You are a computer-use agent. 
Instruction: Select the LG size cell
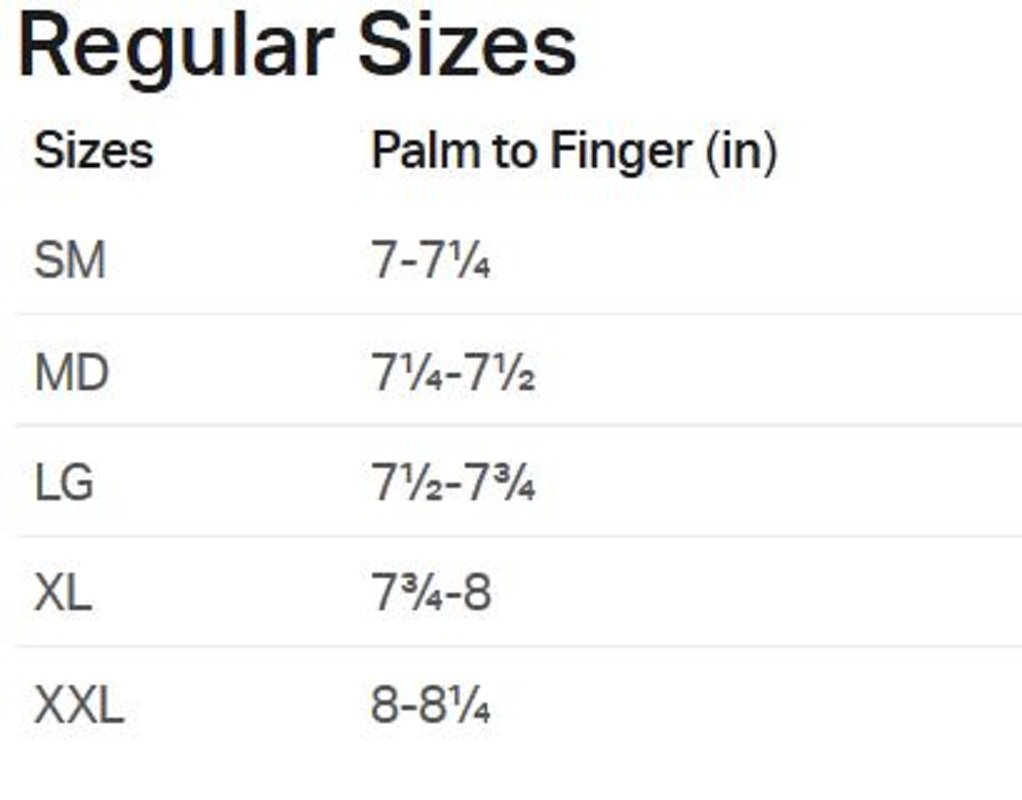point(64,484)
